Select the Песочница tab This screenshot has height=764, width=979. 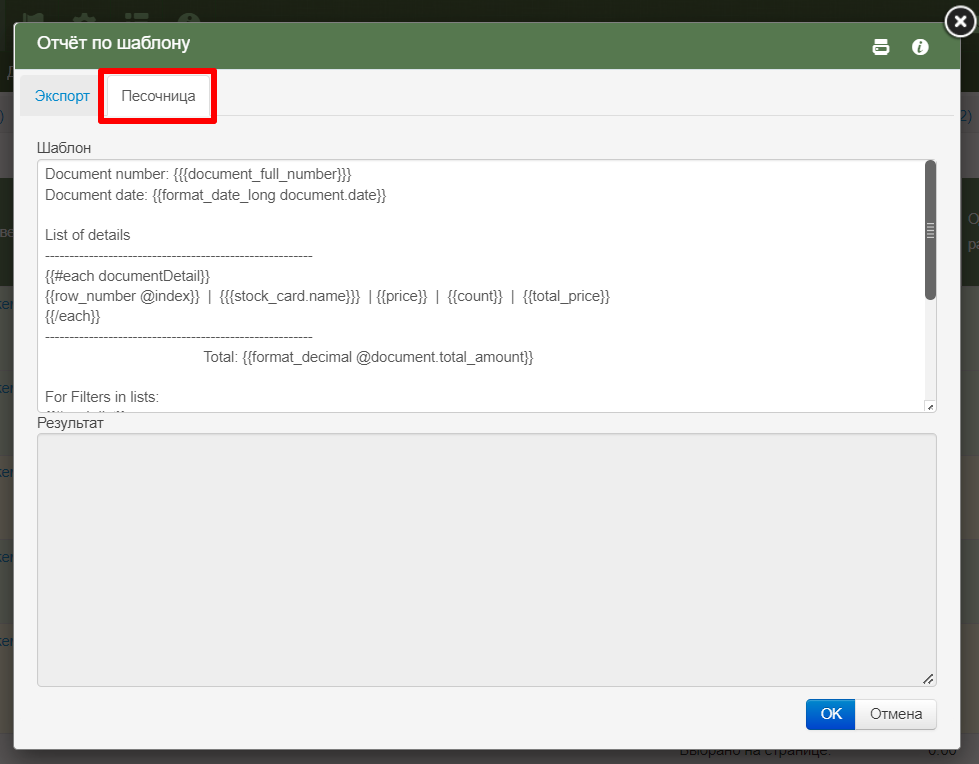(158, 96)
